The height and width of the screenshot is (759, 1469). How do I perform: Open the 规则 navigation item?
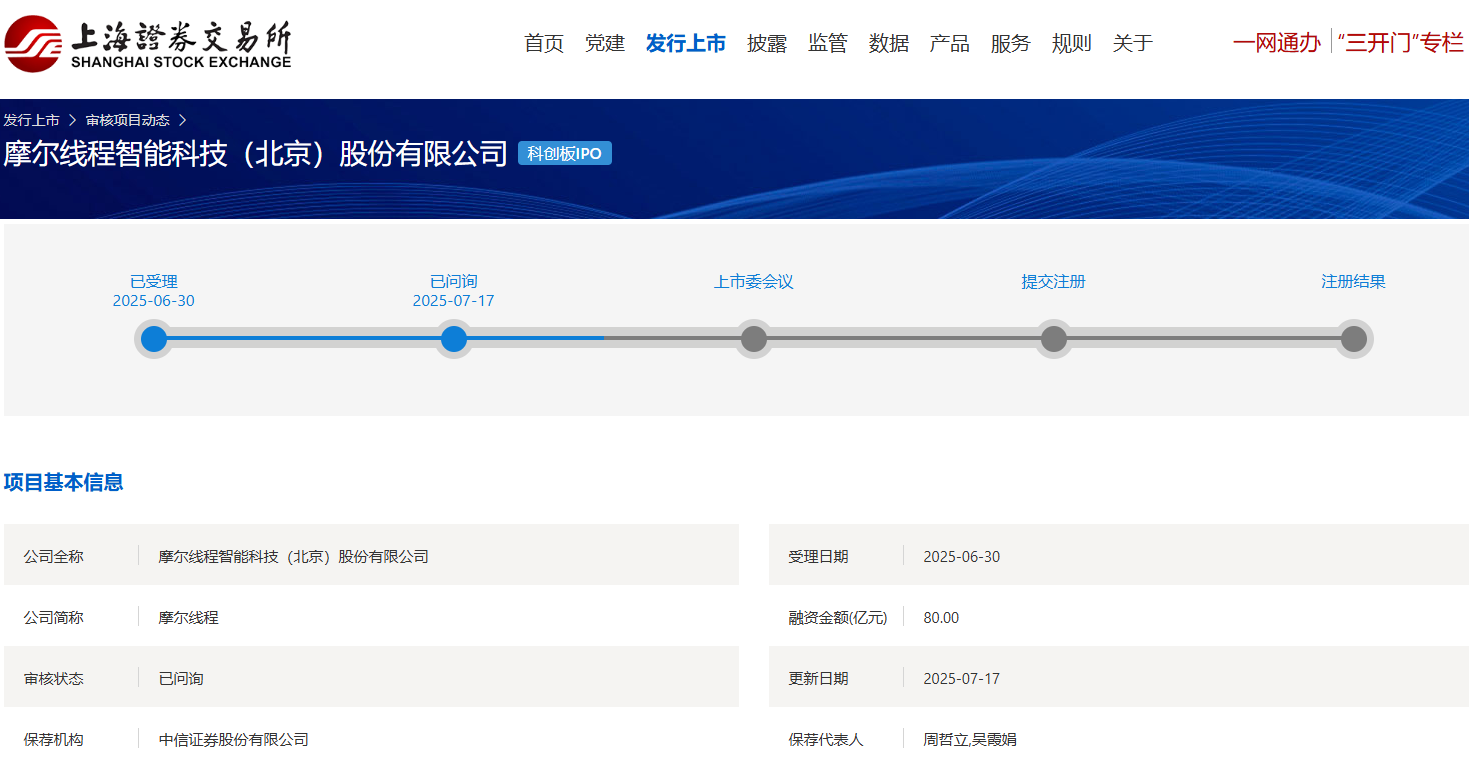pyautogui.click(x=1072, y=43)
